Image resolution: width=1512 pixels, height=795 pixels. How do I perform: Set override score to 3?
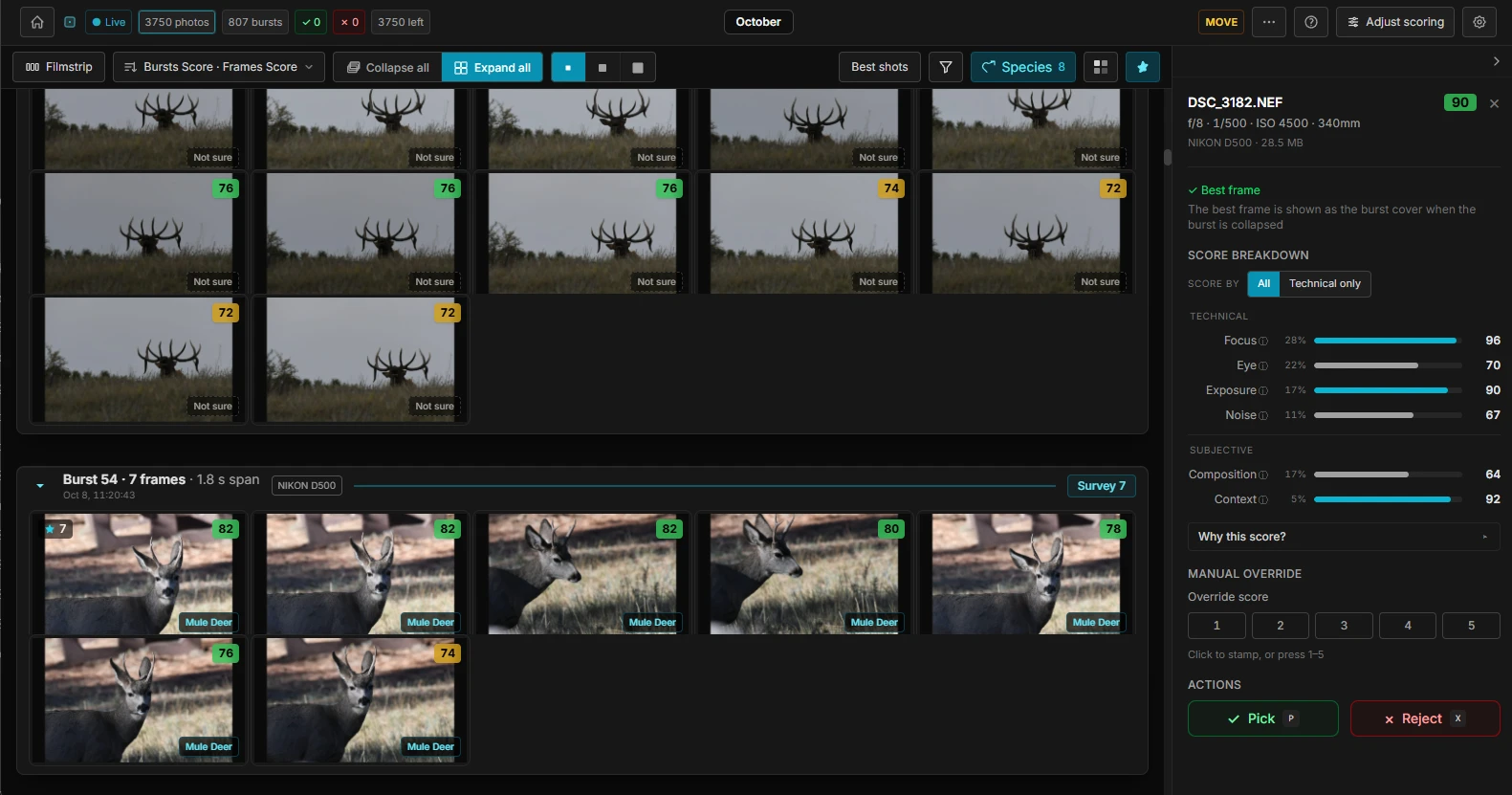pyautogui.click(x=1344, y=626)
